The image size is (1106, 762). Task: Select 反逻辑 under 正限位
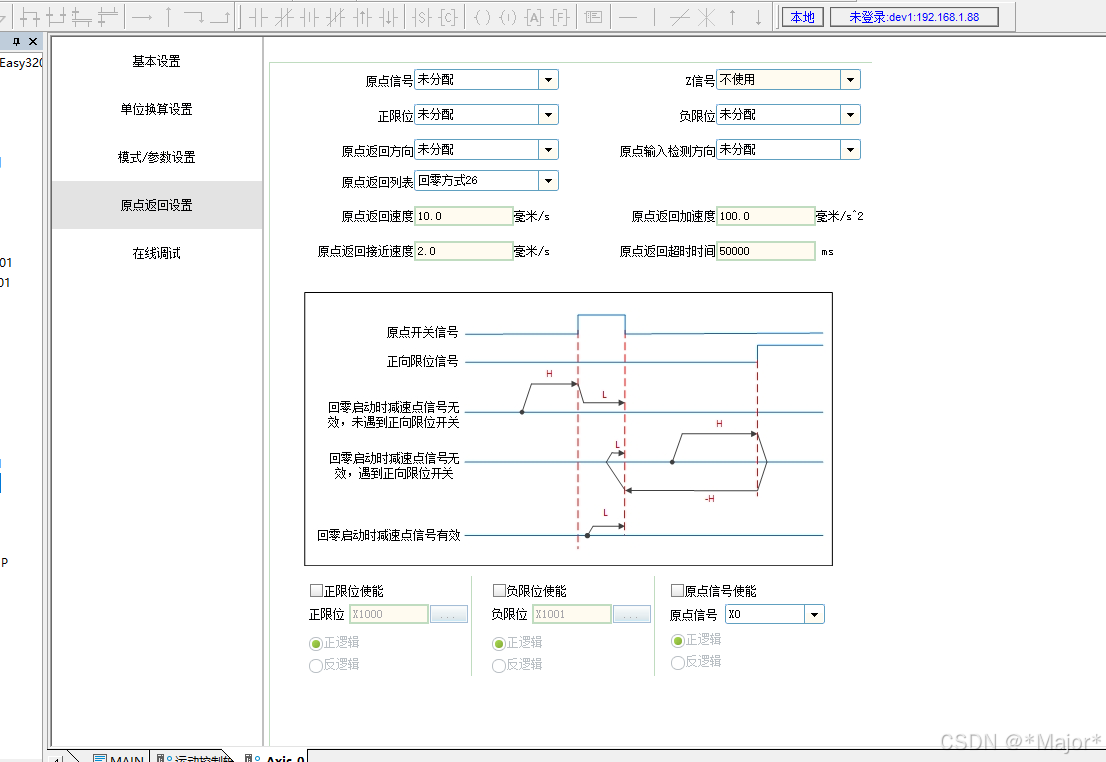coord(315,665)
